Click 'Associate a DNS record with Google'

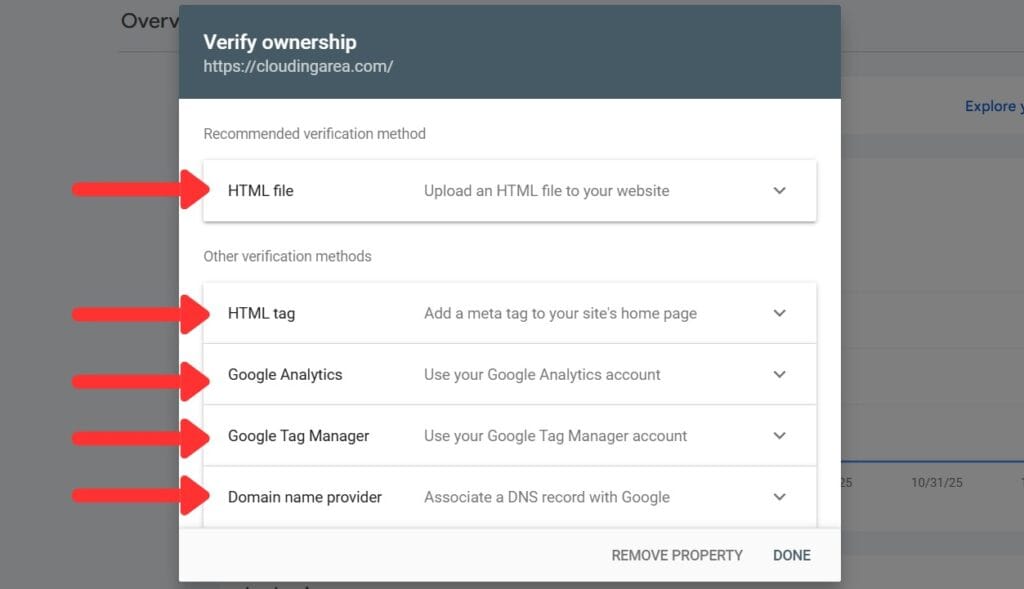(x=546, y=497)
